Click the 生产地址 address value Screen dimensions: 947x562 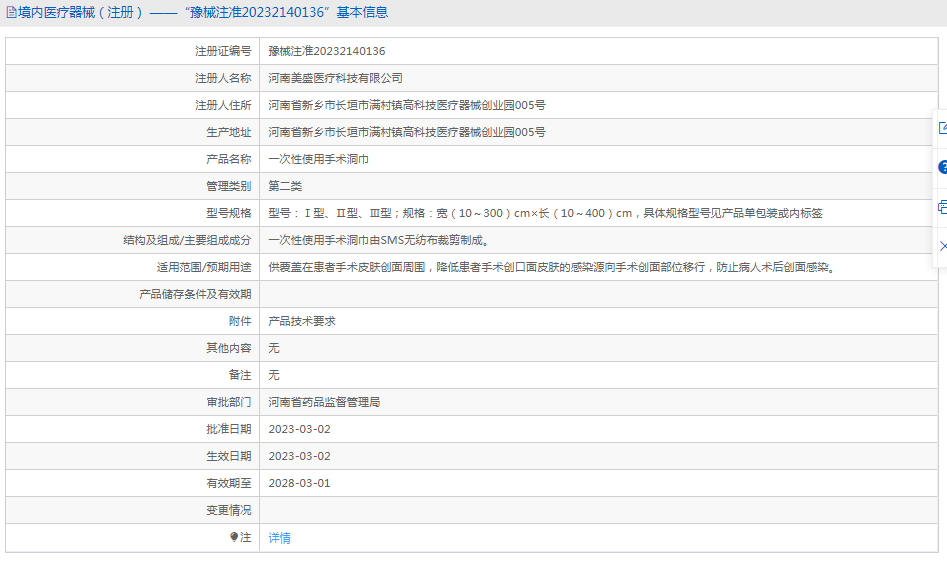click(407, 132)
